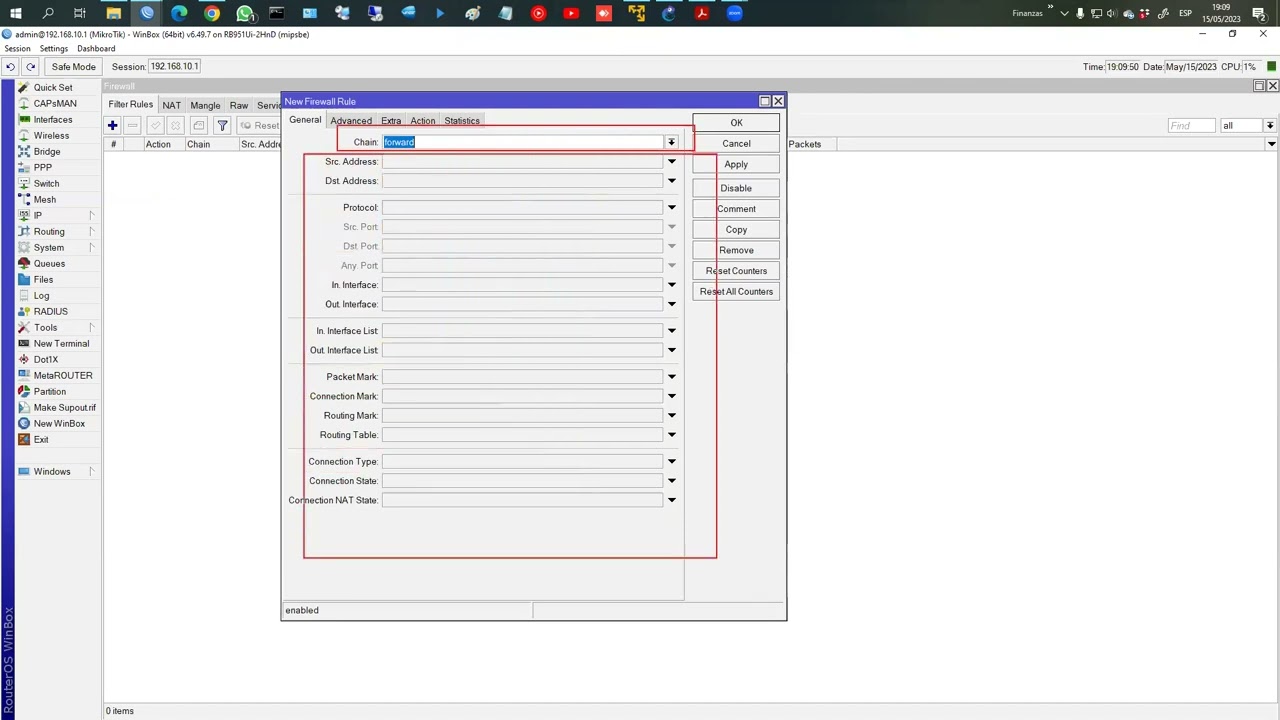Click the Disable button
The width and height of the screenshot is (1280, 720).
click(736, 188)
